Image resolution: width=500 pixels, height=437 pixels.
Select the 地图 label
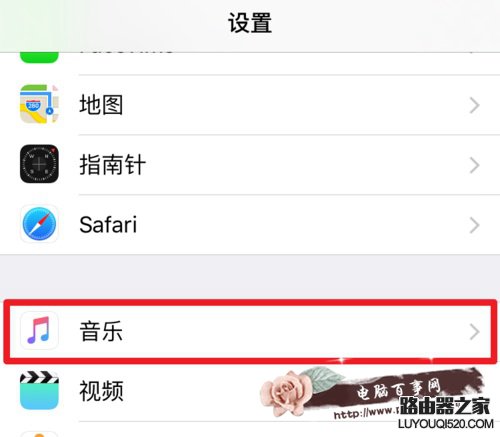click(101, 105)
